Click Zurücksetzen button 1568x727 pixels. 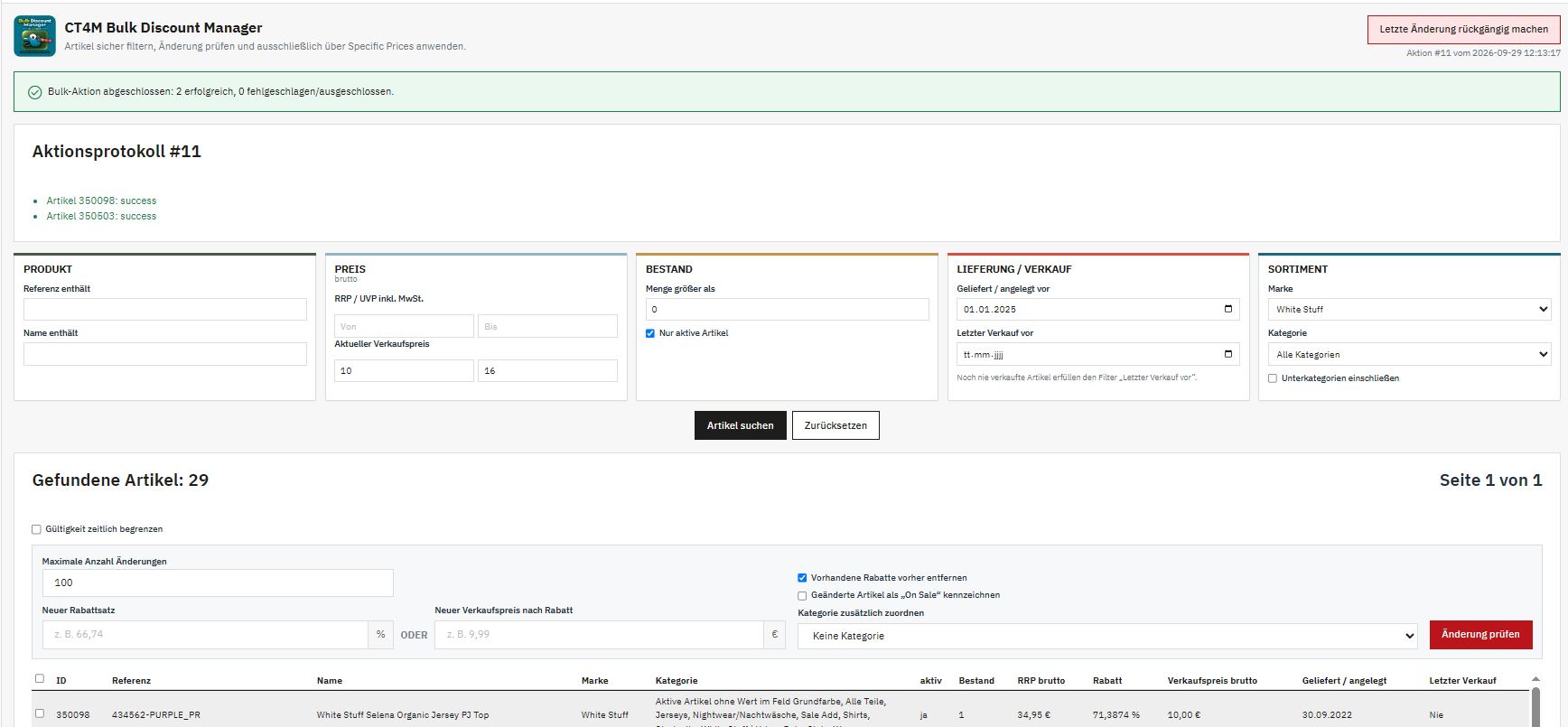(835, 425)
